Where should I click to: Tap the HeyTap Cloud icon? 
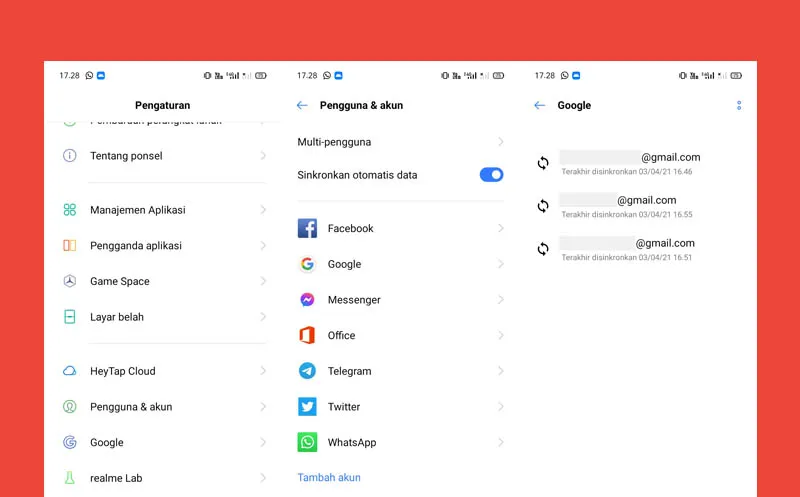(x=70, y=371)
